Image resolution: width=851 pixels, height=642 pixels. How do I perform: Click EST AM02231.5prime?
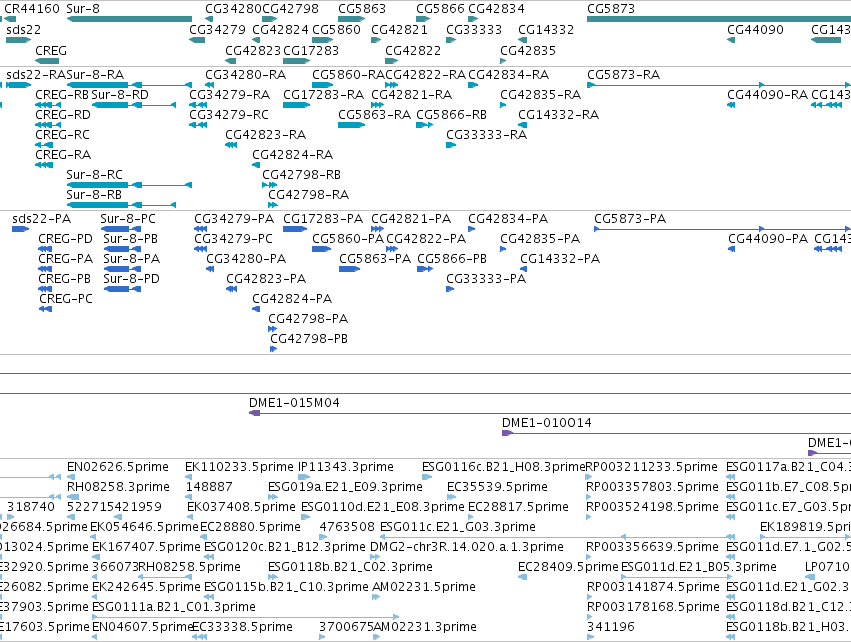pyautogui.click(x=424, y=587)
